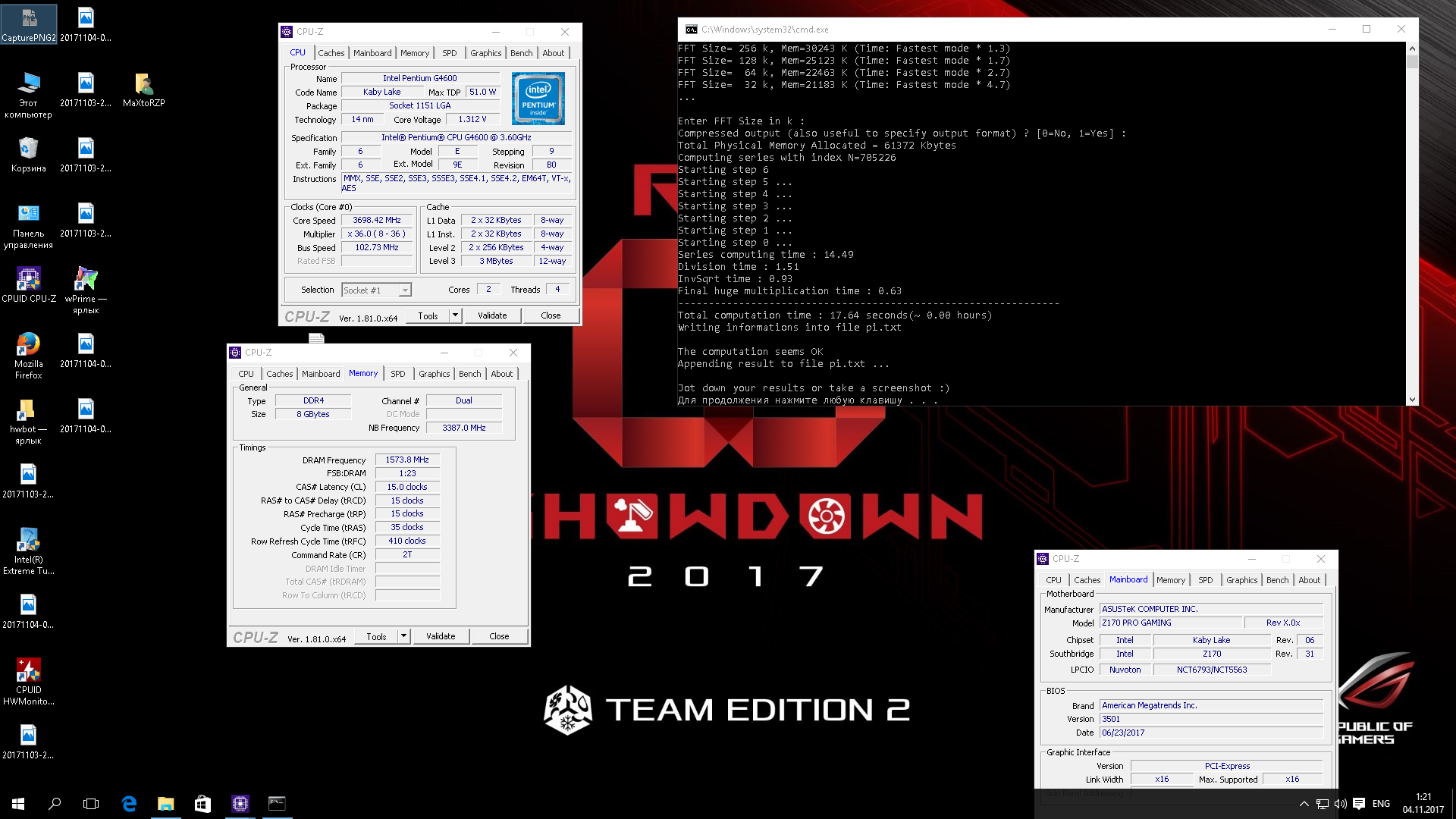Click DRAM Frequency 1573.8 MHz value

point(407,460)
